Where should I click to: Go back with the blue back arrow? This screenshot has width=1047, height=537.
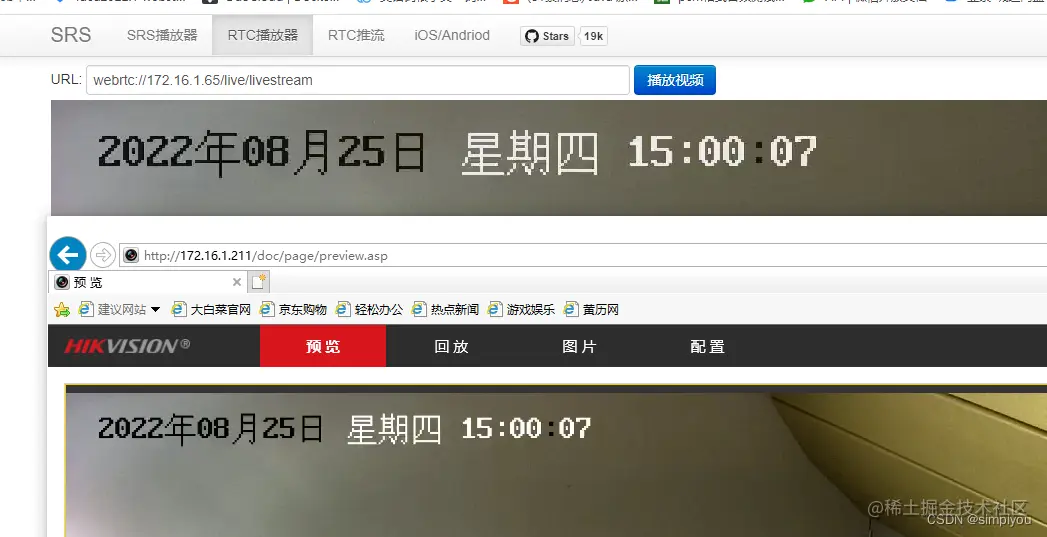(x=68, y=254)
